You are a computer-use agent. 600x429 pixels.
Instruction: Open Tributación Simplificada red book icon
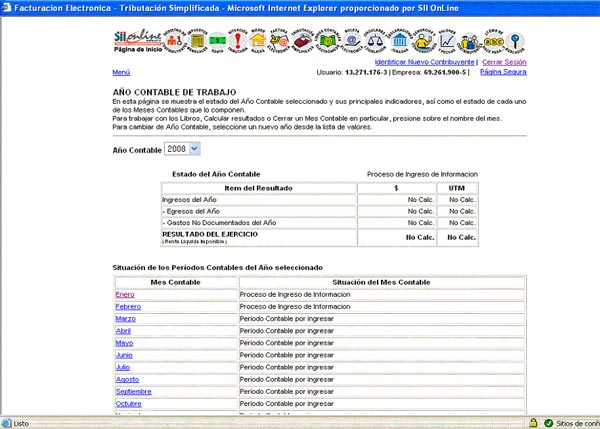[303, 41]
